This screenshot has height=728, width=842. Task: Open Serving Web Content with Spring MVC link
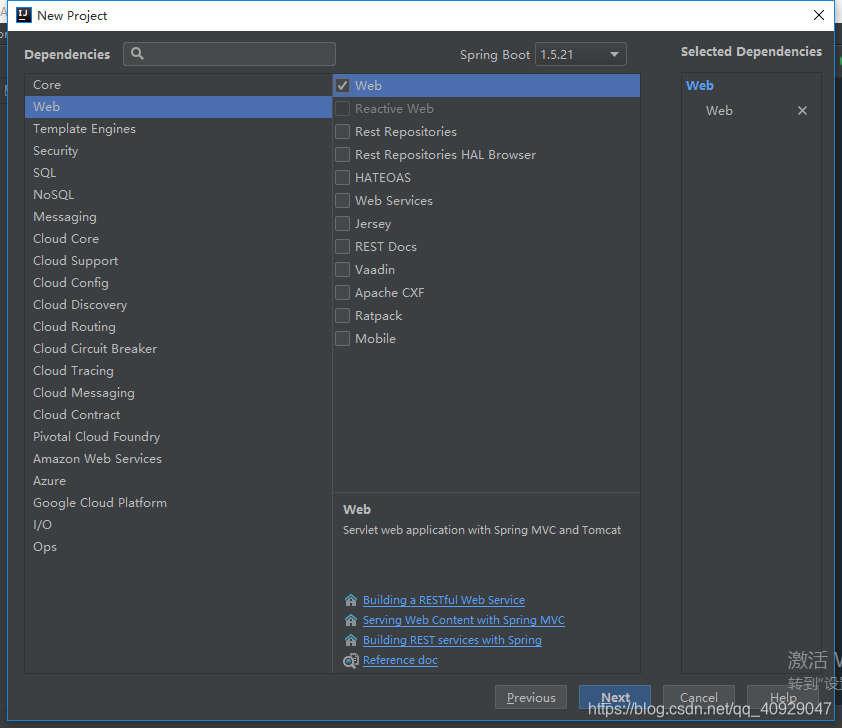coord(463,620)
